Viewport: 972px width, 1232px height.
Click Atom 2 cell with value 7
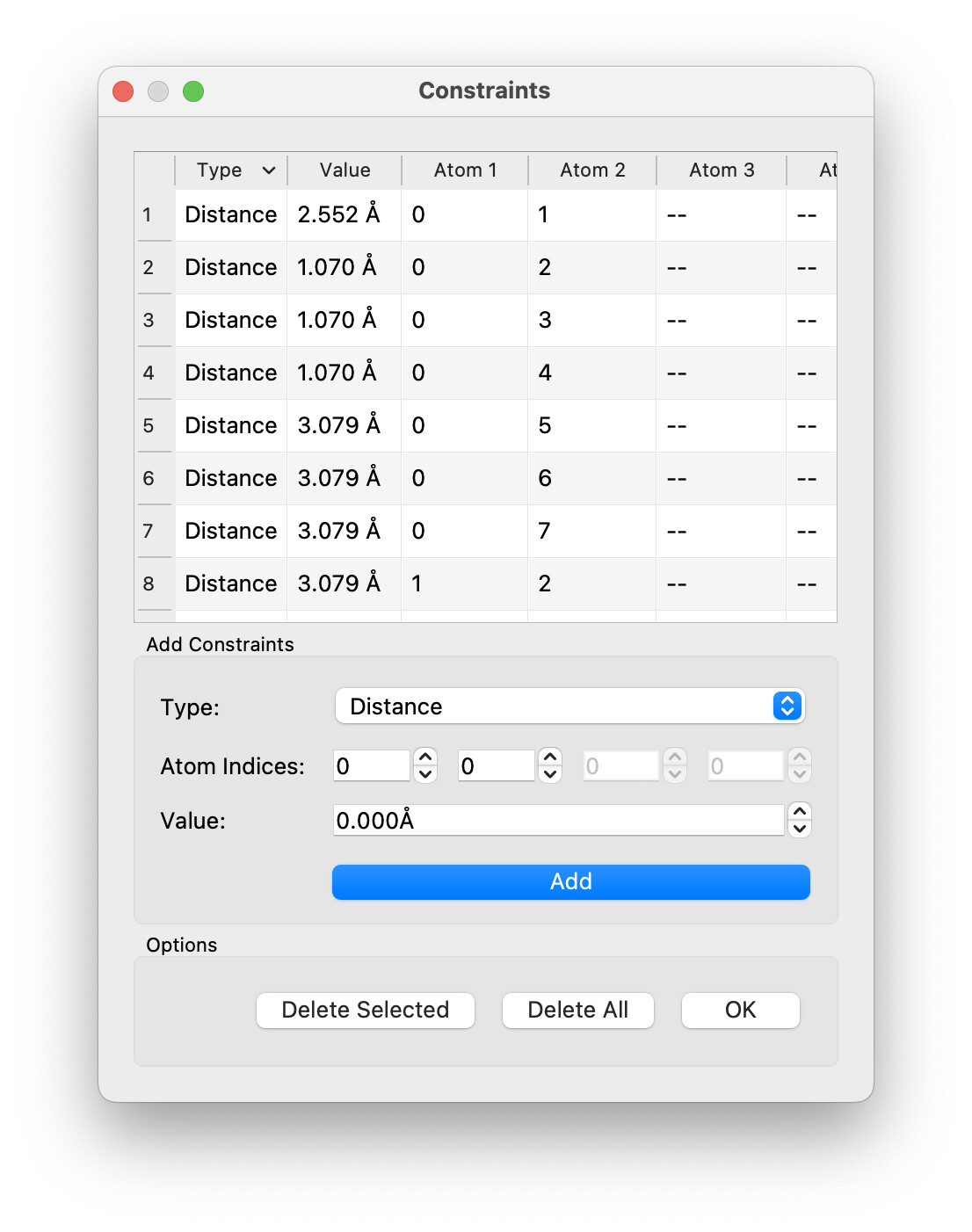pos(592,531)
